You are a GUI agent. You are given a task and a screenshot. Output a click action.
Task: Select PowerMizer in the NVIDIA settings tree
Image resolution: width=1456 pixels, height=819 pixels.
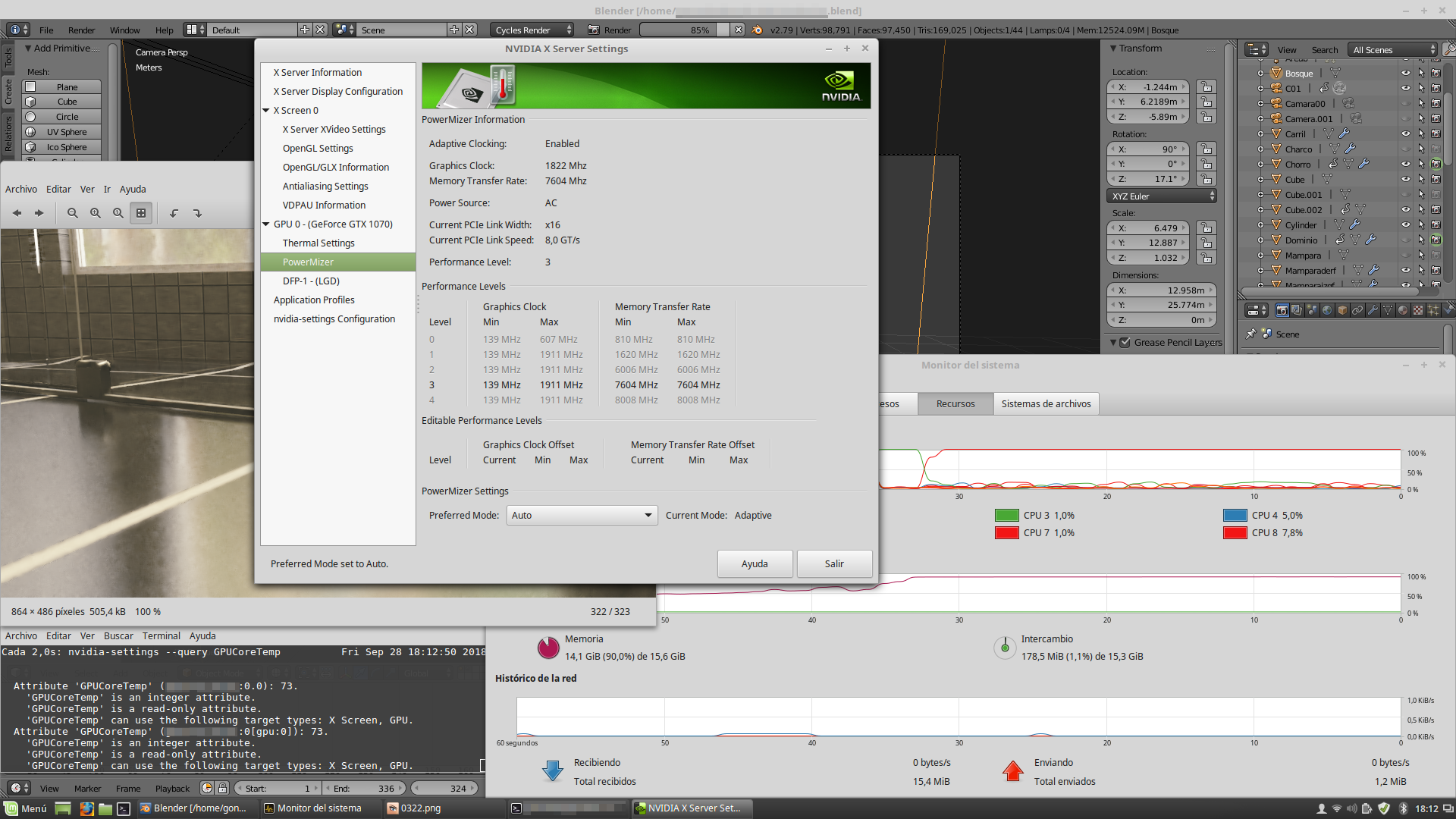pyautogui.click(x=338, y=262)
